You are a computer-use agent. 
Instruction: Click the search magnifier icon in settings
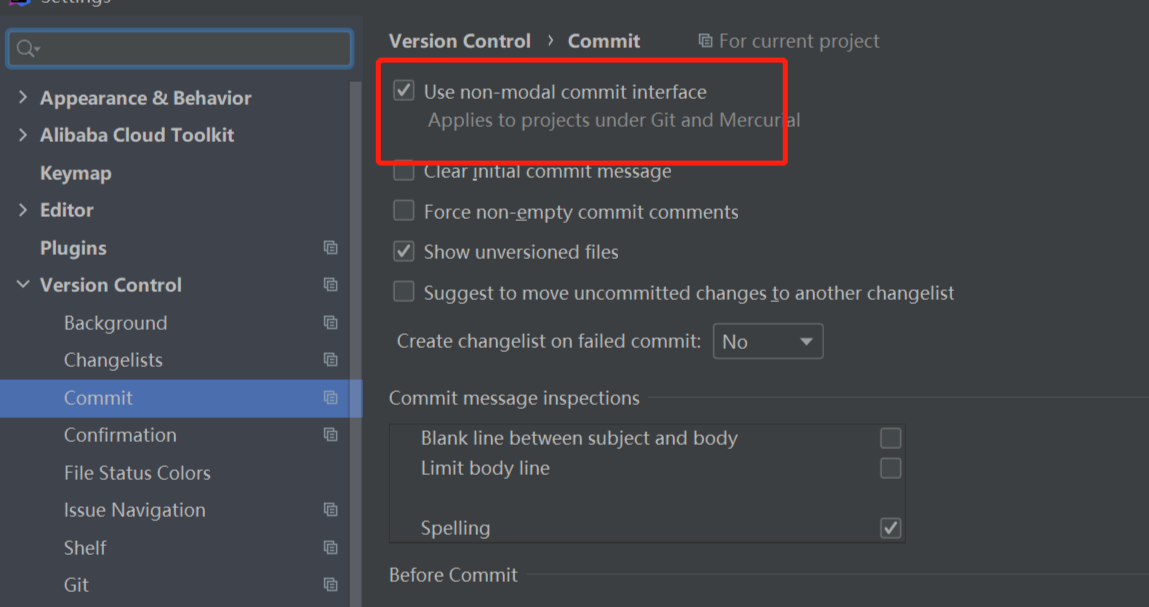pyautogui.click(x=27, y=48)
